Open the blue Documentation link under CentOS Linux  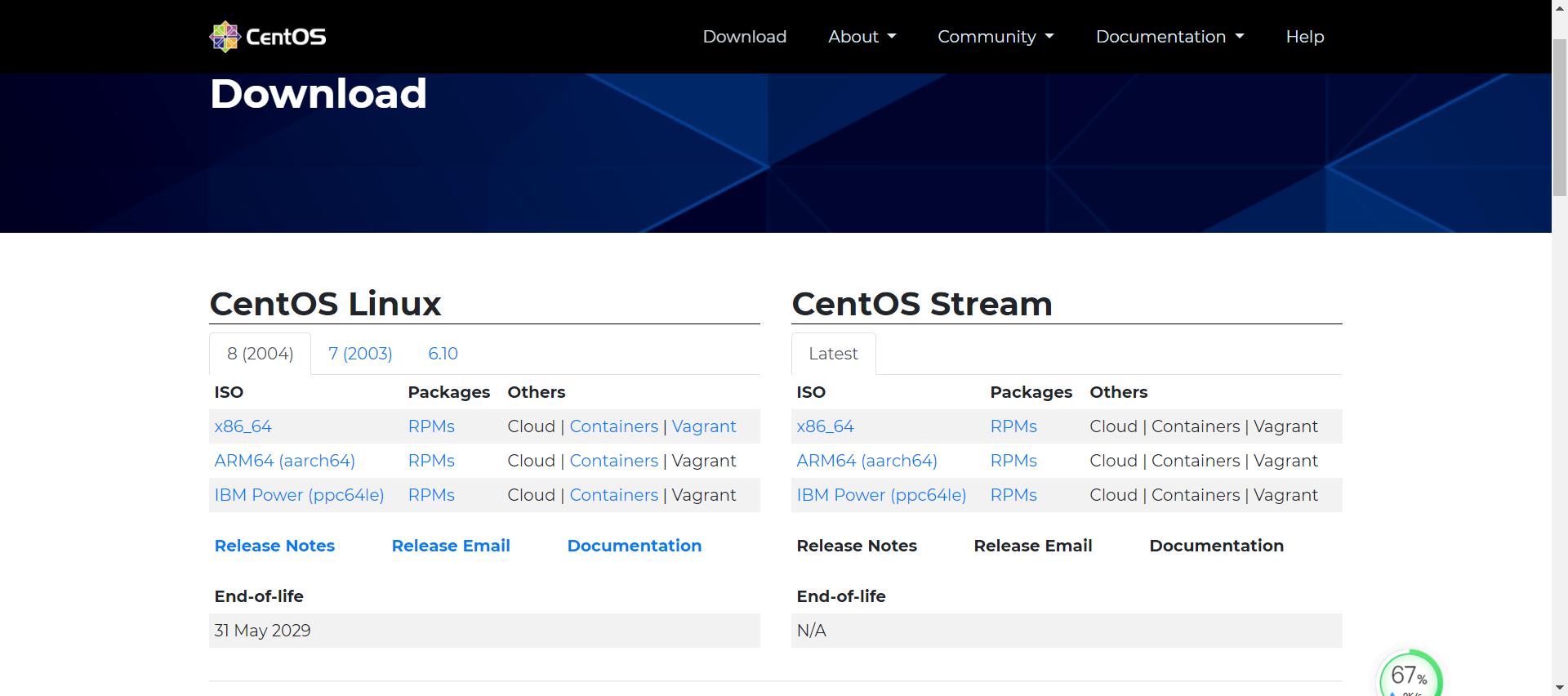pyautogui.click(x=635, y=546)
